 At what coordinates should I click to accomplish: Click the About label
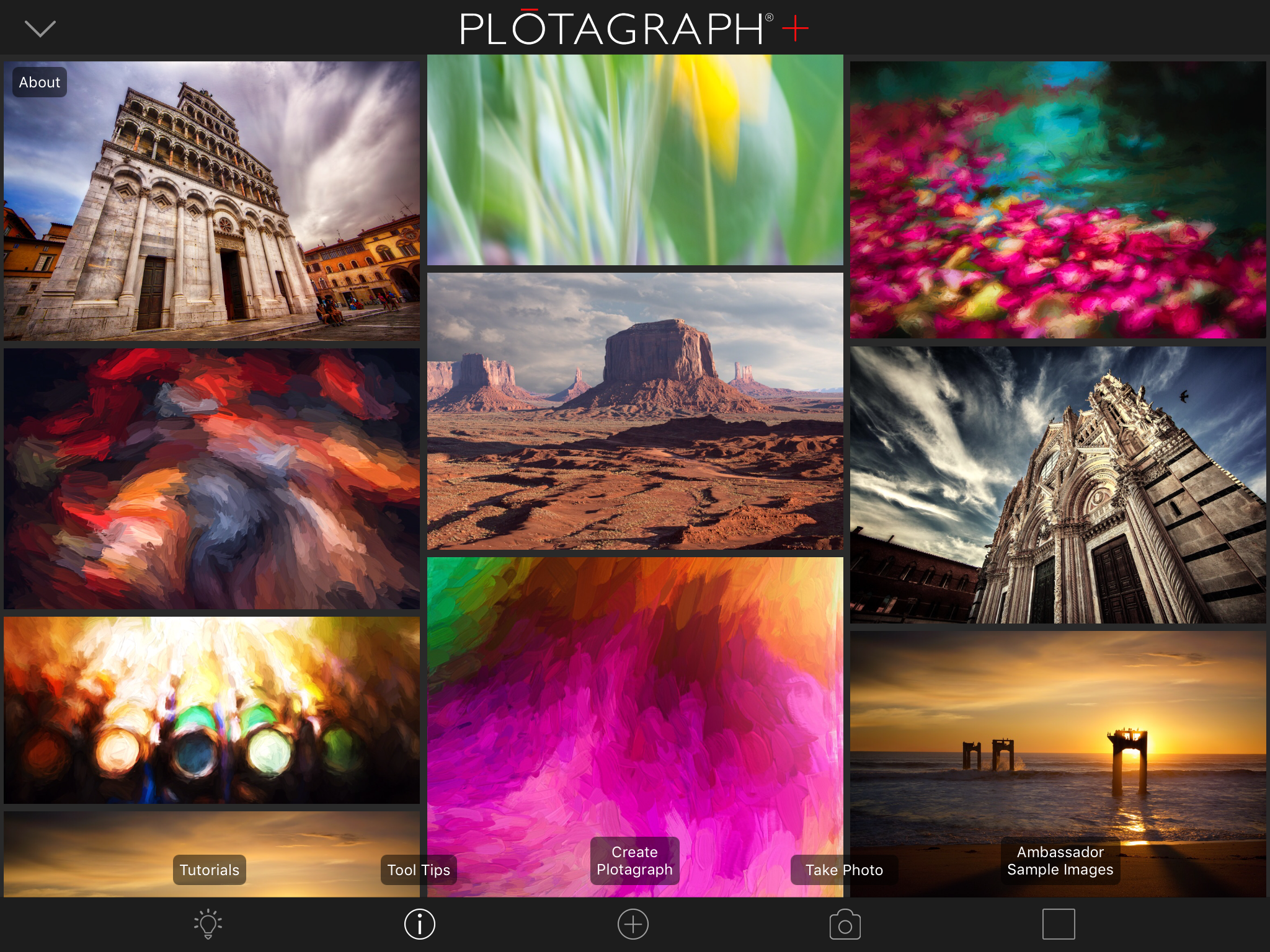pyautogui.click(x=40, y=82)
